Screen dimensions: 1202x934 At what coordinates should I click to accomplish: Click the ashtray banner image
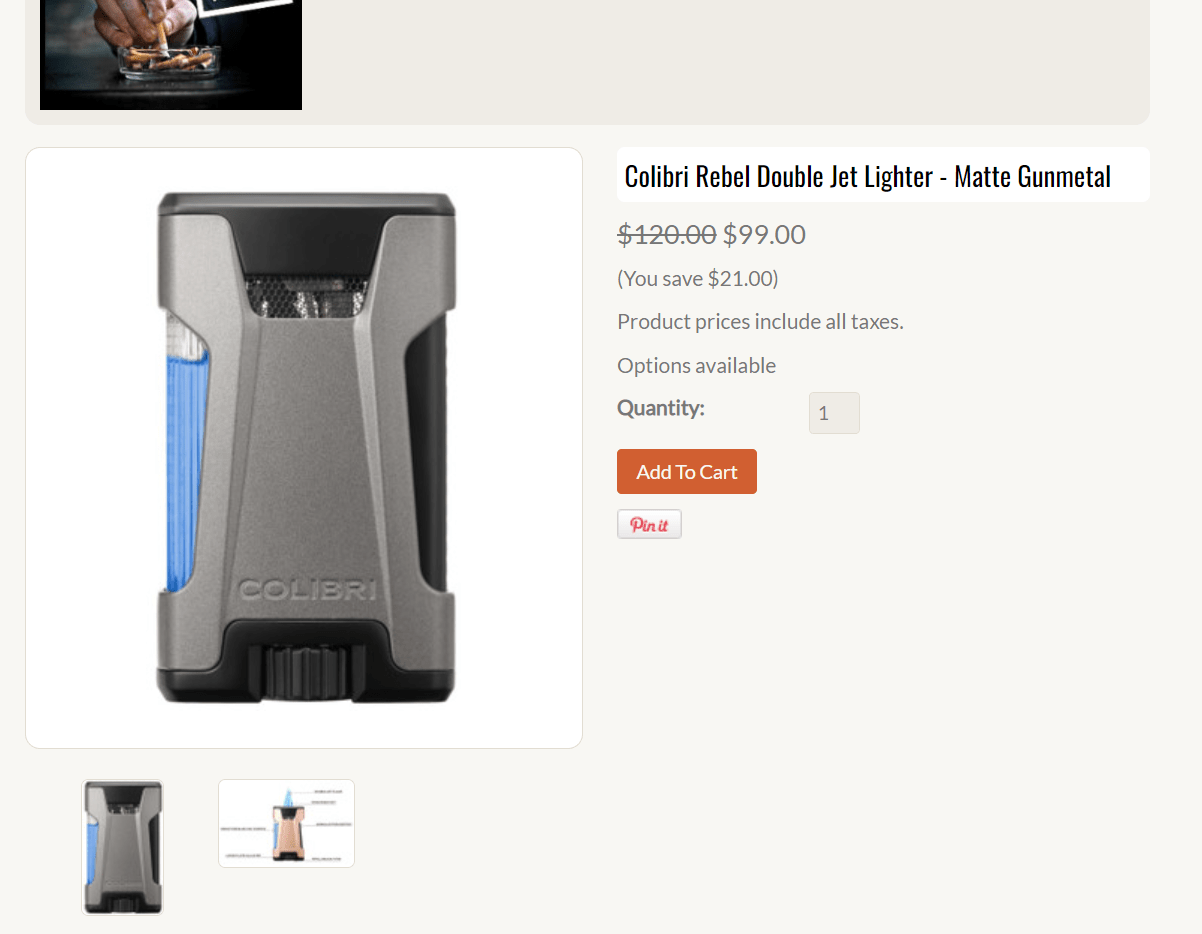[170, 55]
